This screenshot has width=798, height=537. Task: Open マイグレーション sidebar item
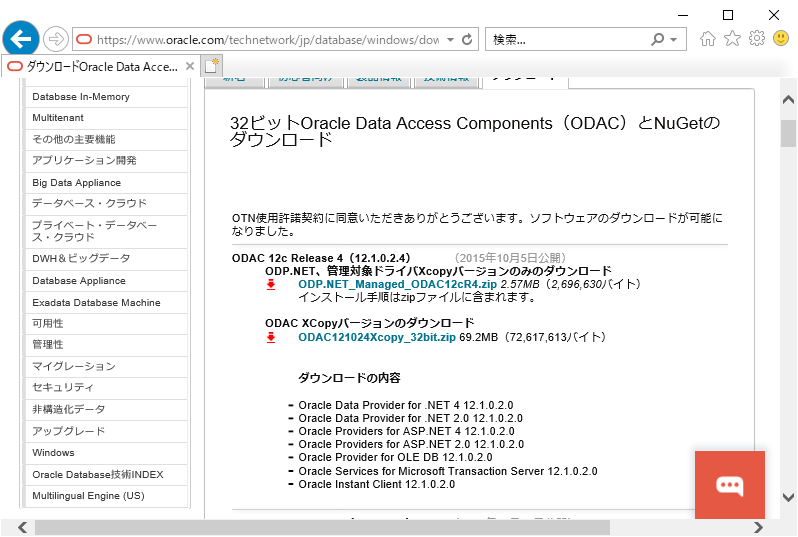pos(106,366)
